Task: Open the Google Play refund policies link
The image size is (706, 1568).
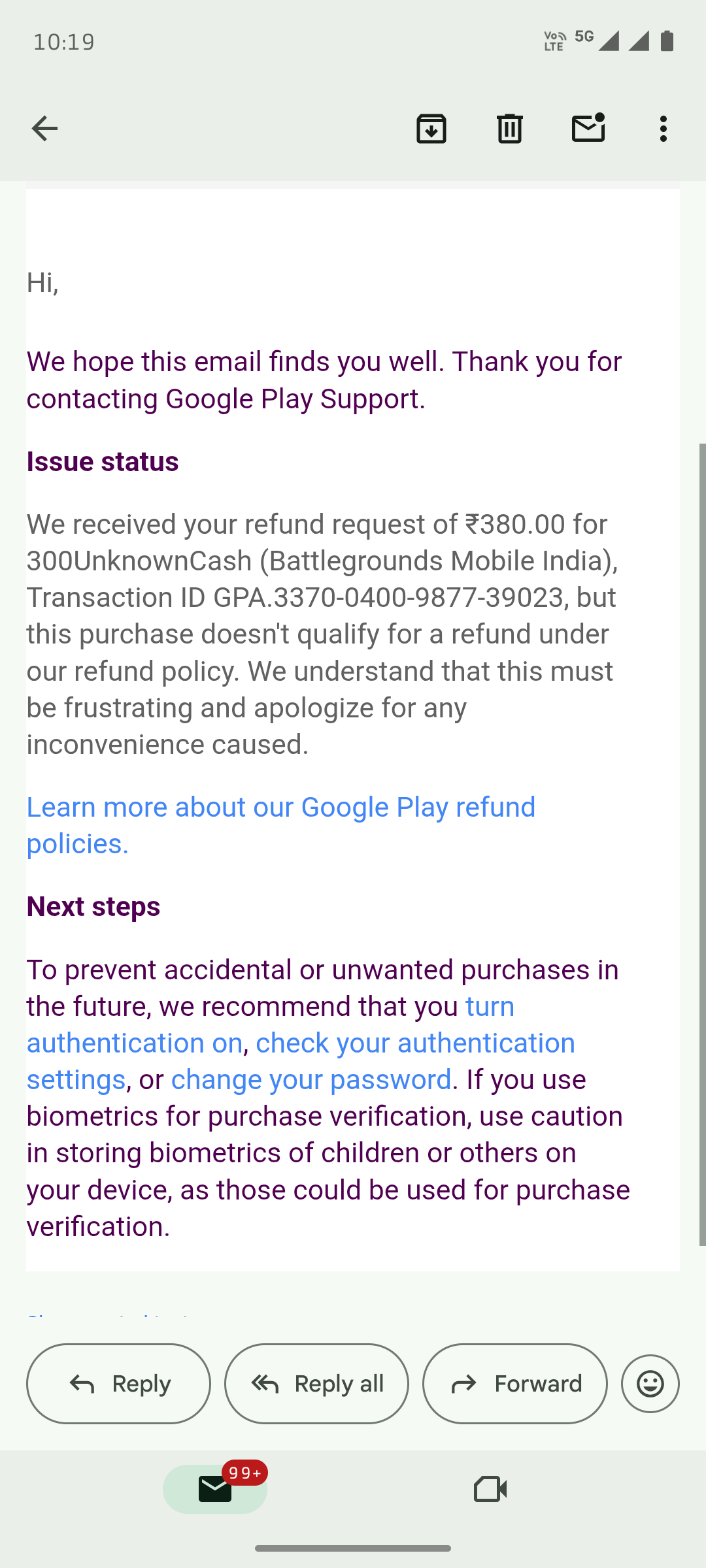Action: pyautogui.click(x=281, y=826)
